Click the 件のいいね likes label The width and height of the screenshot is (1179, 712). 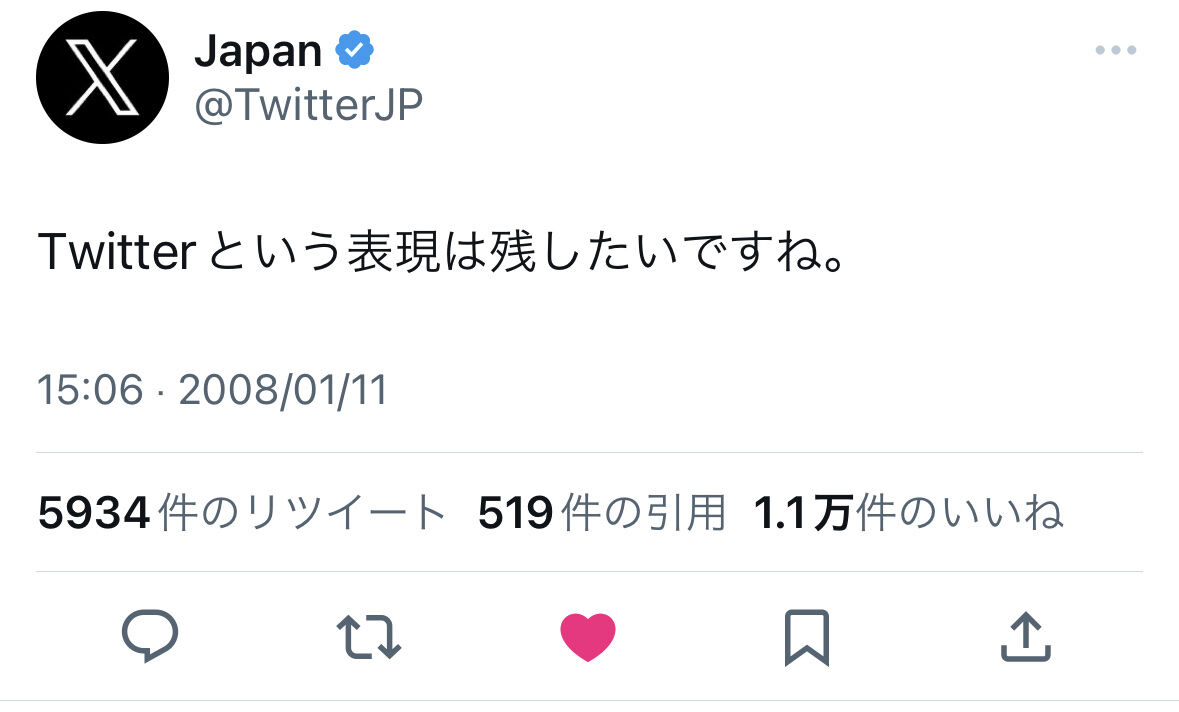click(x=959, y=513)
